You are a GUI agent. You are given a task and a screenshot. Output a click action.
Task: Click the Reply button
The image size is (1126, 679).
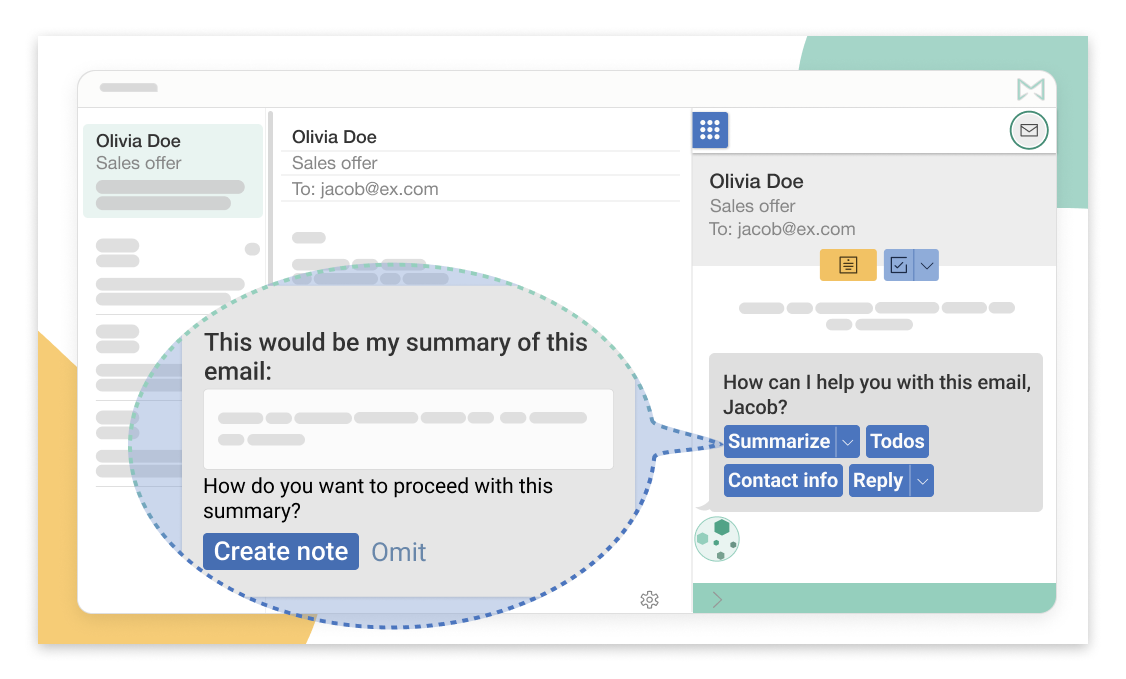[878, 481]
